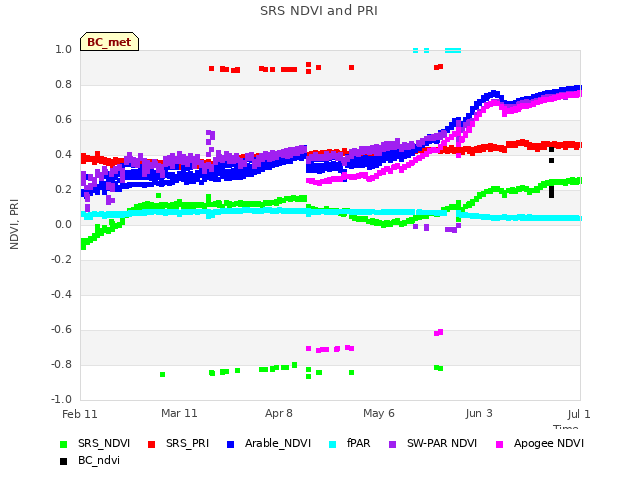The width and height of the screenshot is (640, 480).
Task: Click the -0.8 y-axis tick label
Action: [x=61, y=364]
